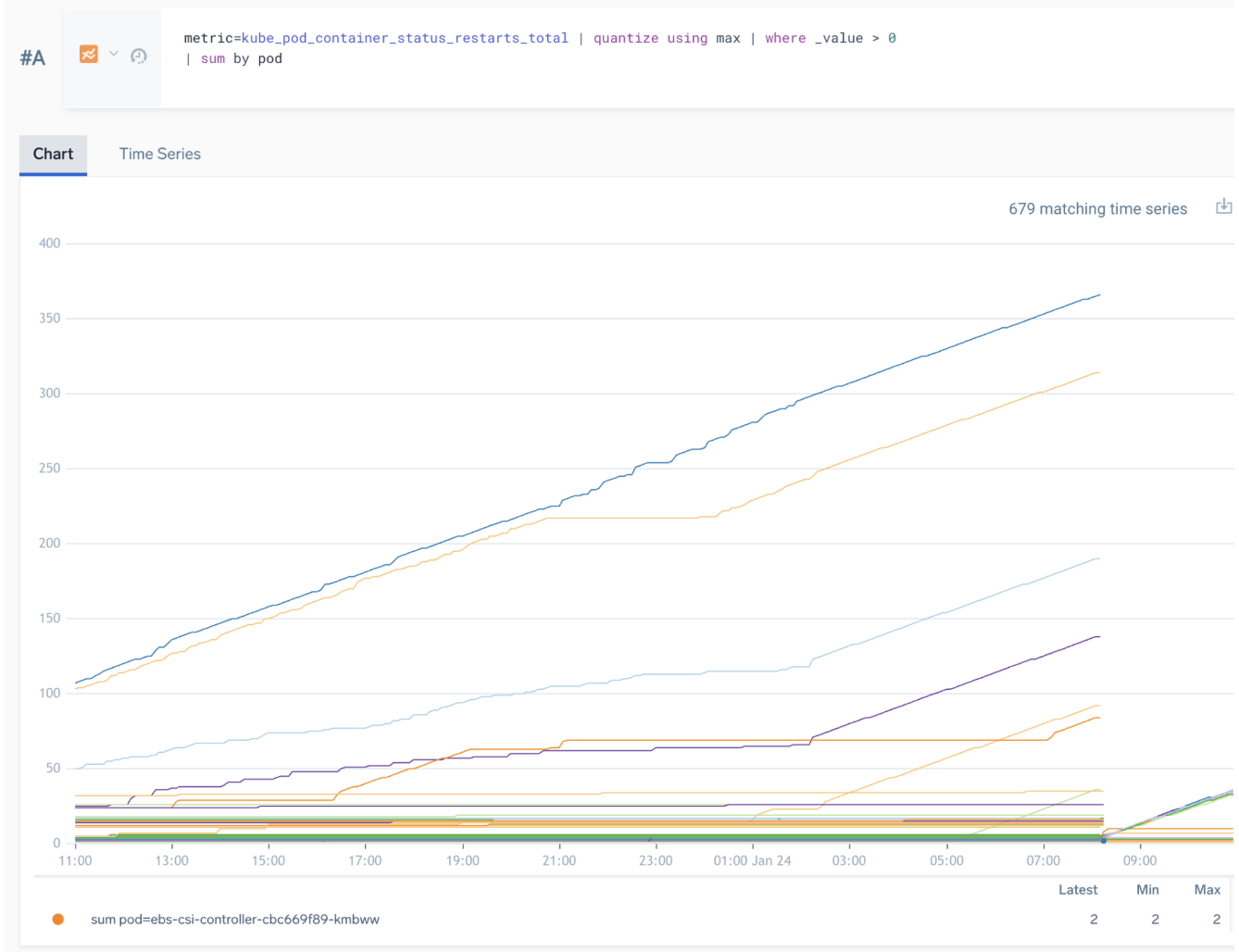Open the dropdown chevron beside the metrics icon

pyautogui.click(x=114, y=55)
